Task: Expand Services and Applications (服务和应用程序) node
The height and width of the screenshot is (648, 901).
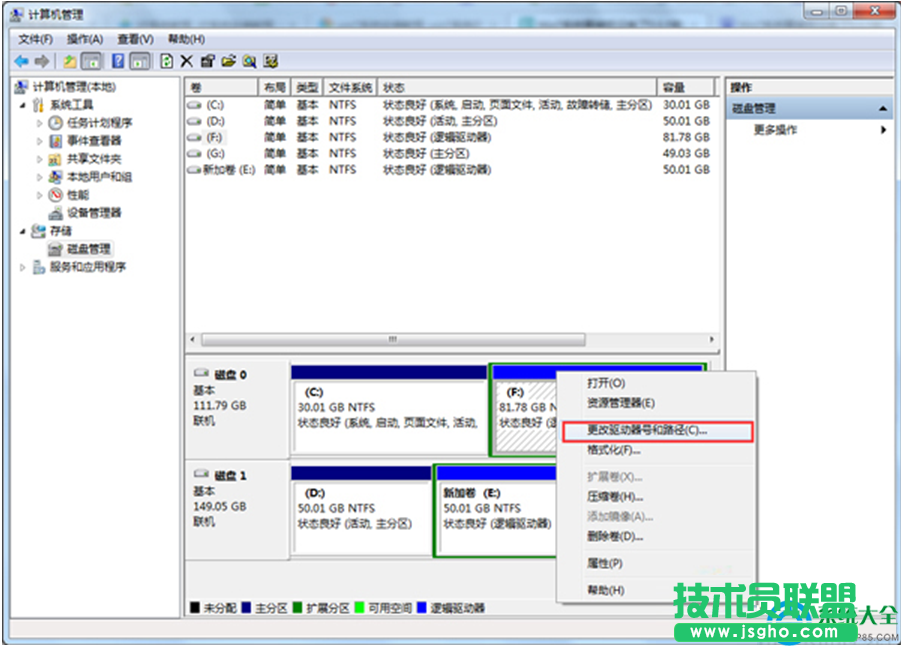Action: [23, 267]
